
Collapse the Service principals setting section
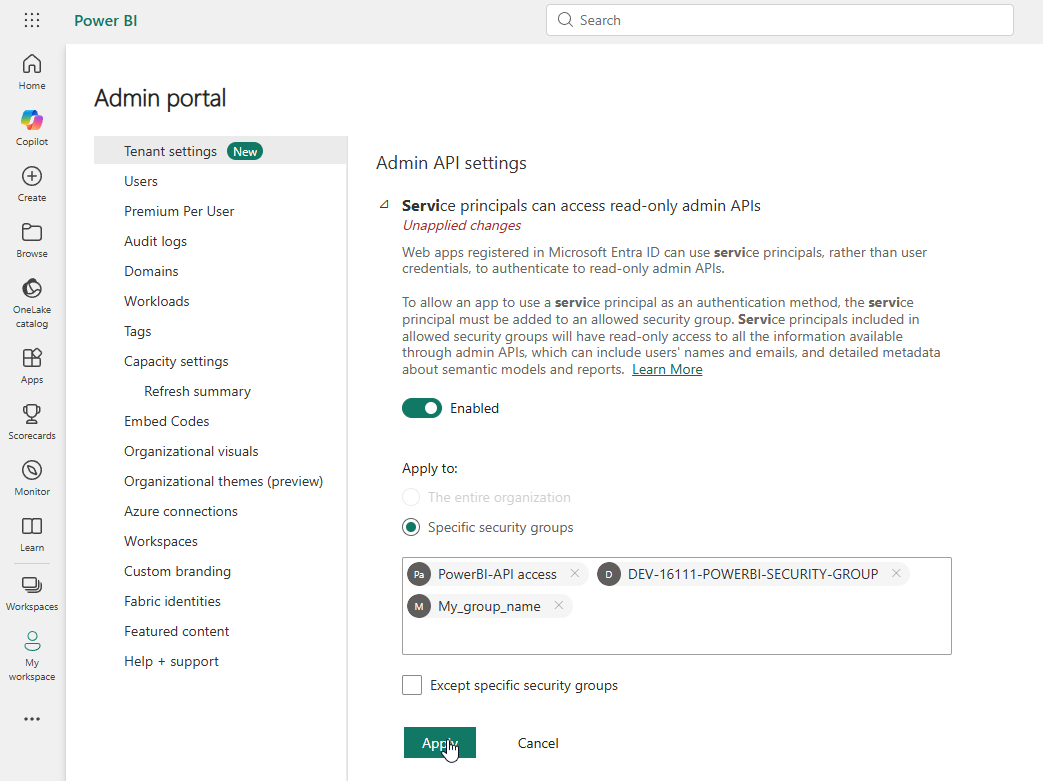385,205
